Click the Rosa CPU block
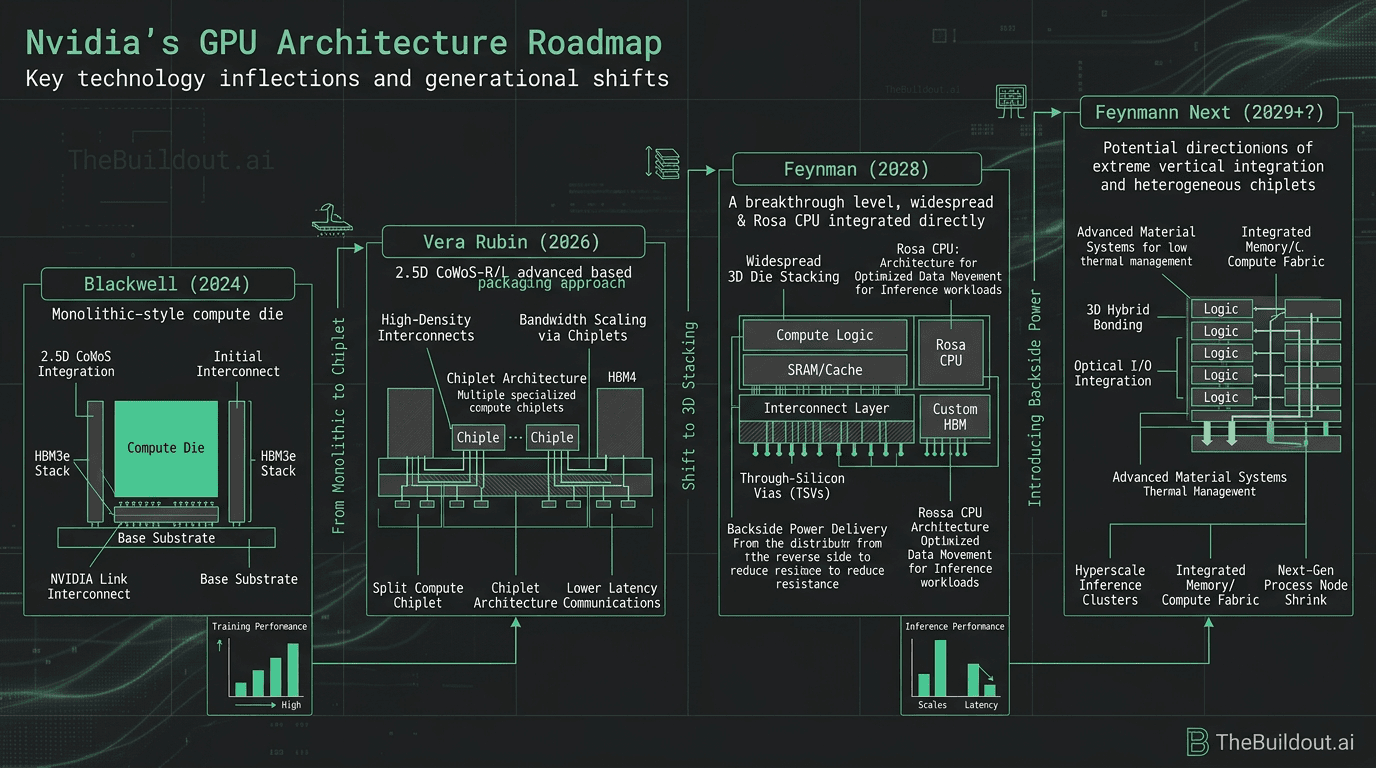 [x=951, y=353]
